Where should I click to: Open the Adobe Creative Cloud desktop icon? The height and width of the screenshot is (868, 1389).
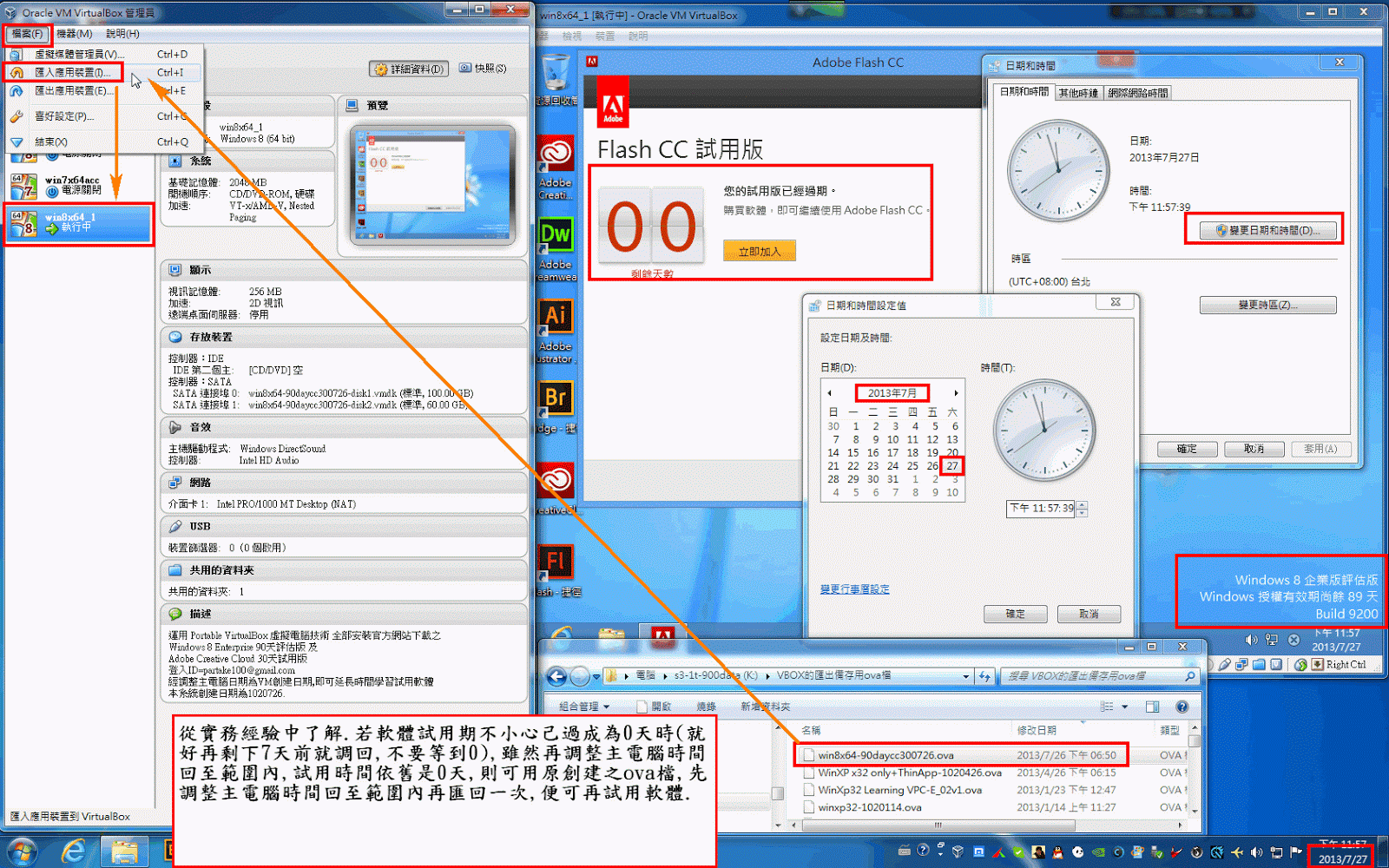556,168
